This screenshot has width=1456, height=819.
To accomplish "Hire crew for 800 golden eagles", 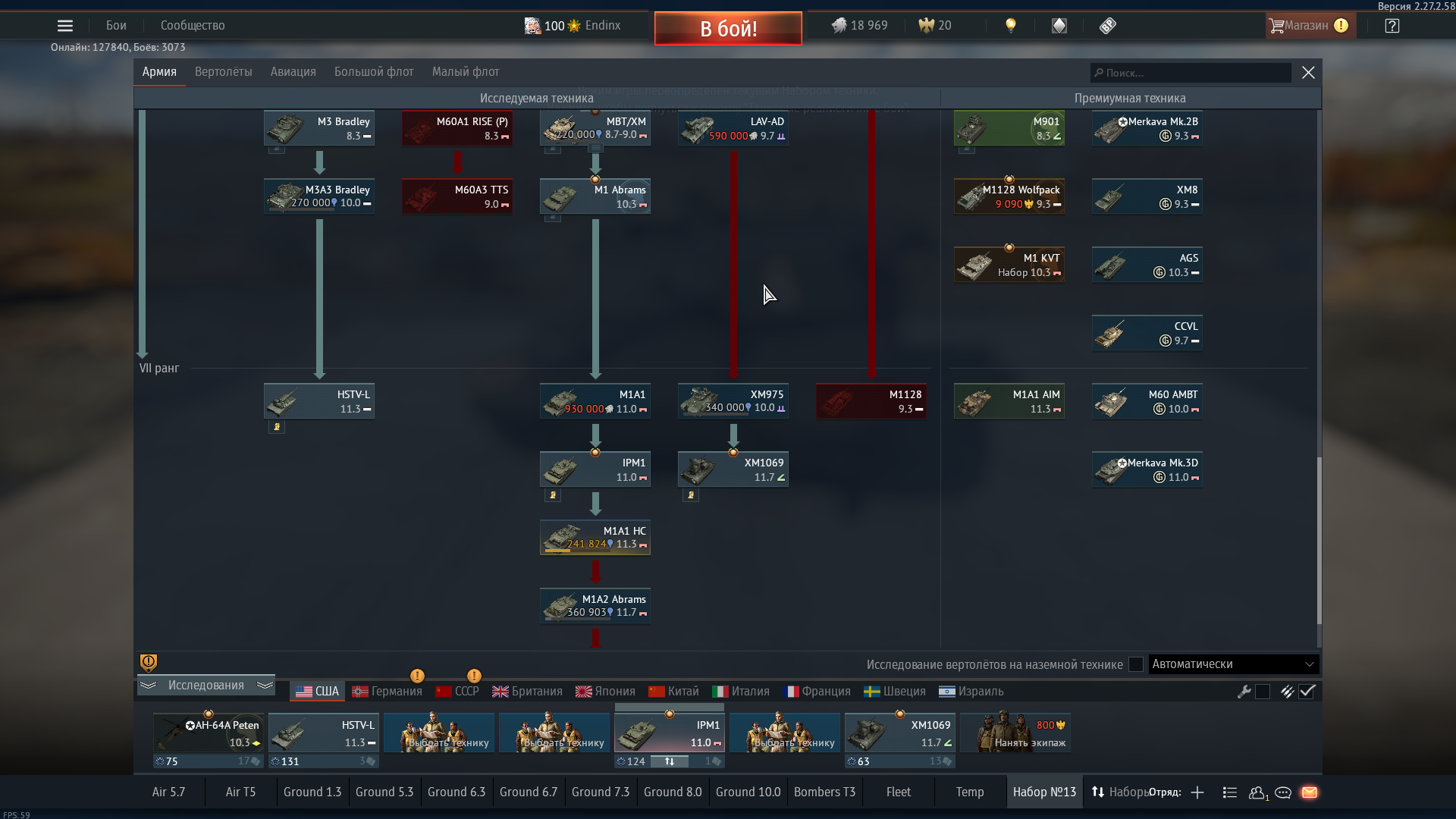I will pyautogui.click(x=1015, y=733).
